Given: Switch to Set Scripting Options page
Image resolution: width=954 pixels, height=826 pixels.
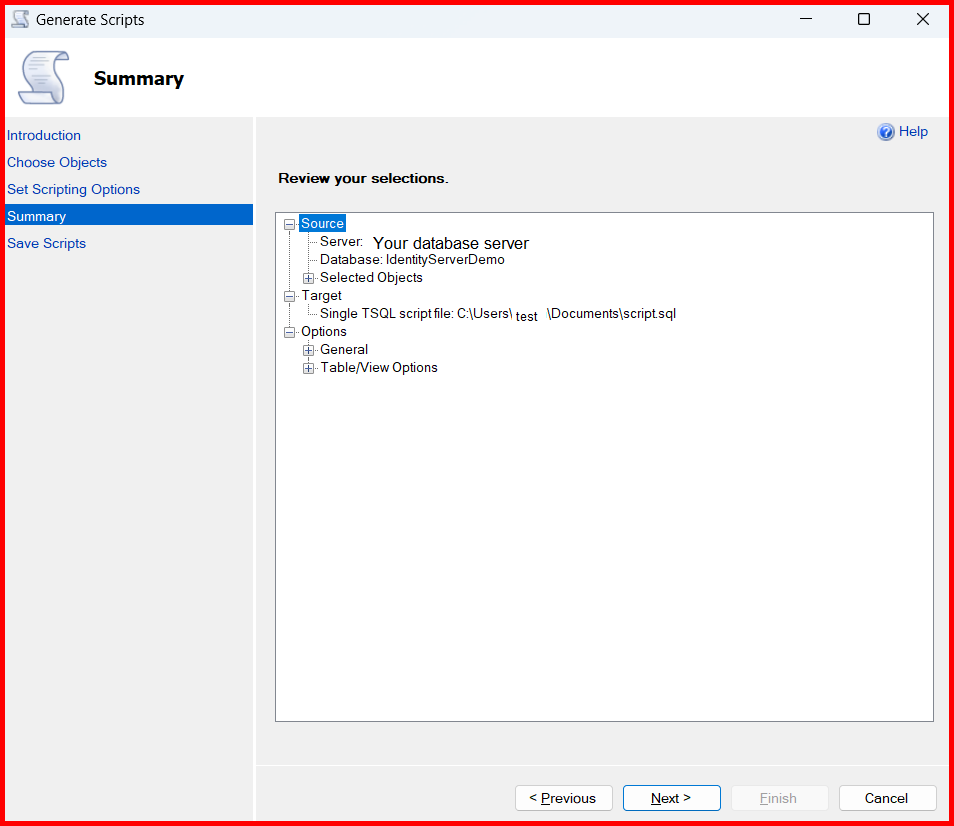Looking at the screenshot, I should [x=73, y=189].
